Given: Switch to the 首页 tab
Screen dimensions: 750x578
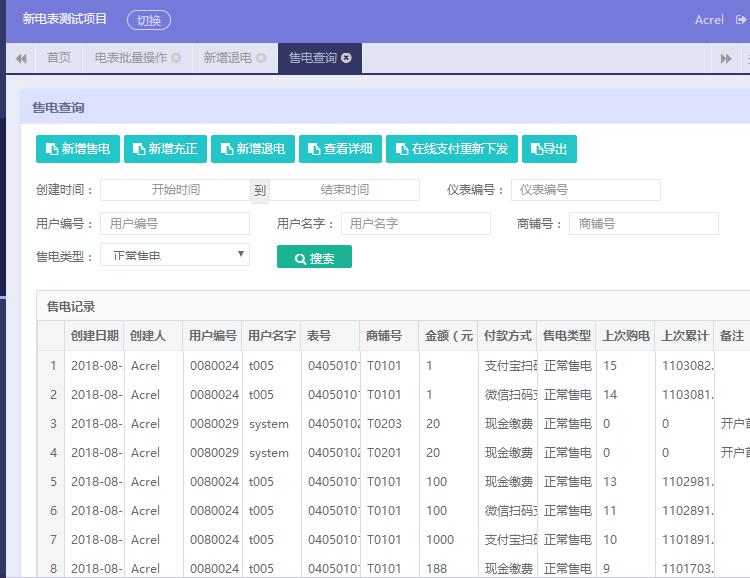Looking at the screenshot, I should 59,58.
